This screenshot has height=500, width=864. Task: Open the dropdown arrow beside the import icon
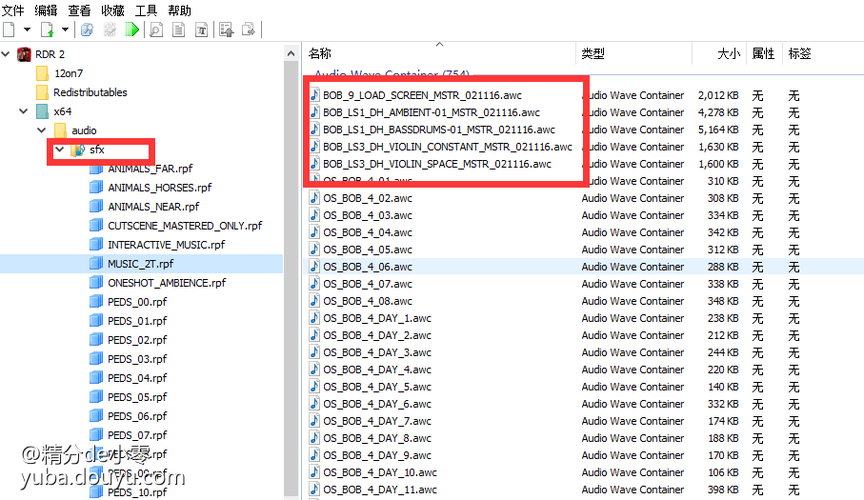(x=65, y=29)
